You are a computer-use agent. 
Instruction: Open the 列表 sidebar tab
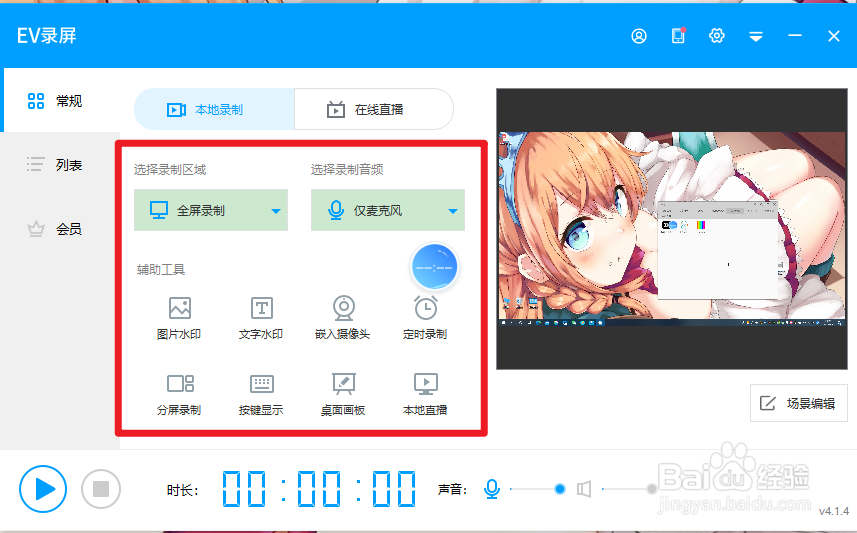pyautogui.click(x=55, y=165)
